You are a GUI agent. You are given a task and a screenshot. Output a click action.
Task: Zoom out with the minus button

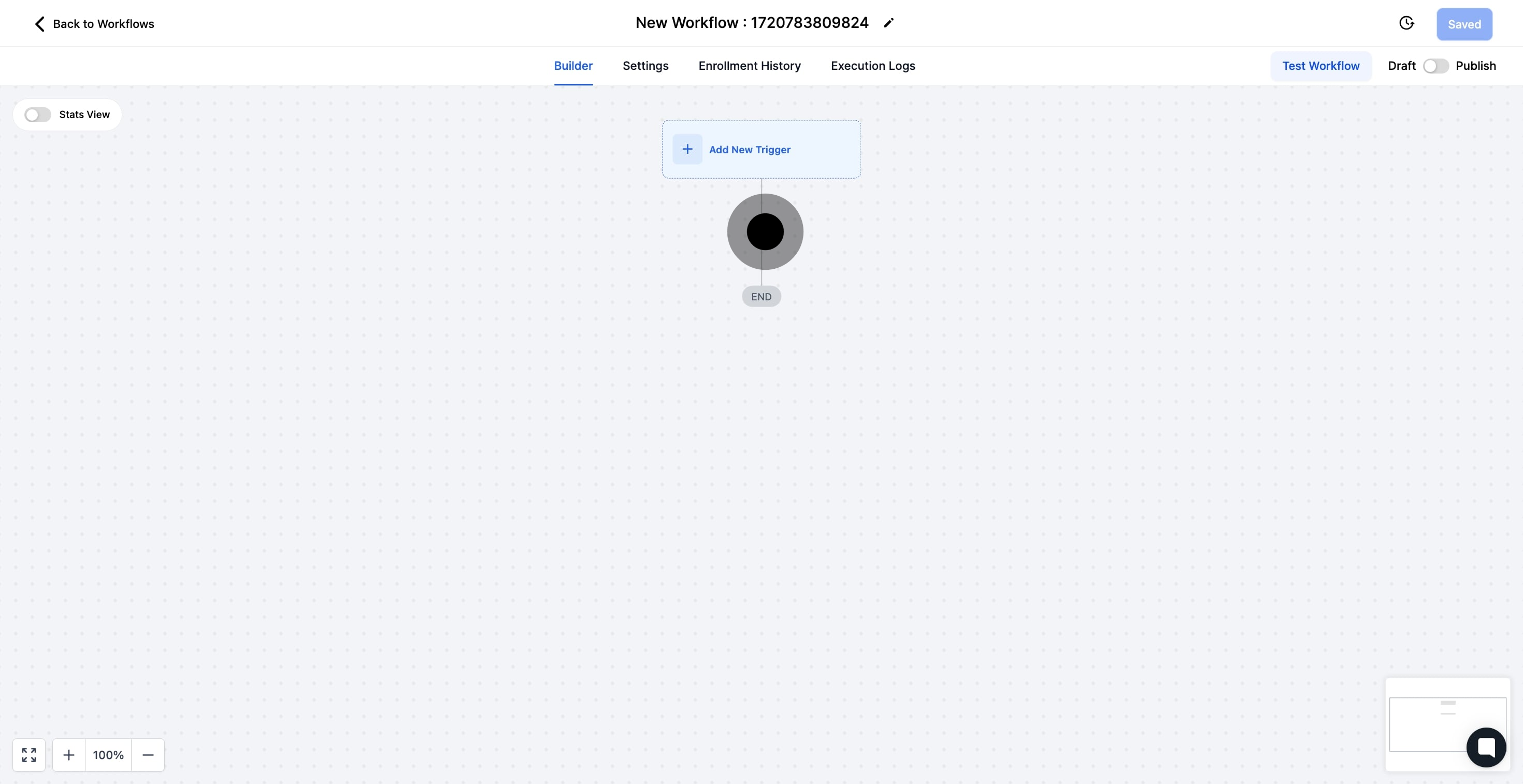(148, 754)
